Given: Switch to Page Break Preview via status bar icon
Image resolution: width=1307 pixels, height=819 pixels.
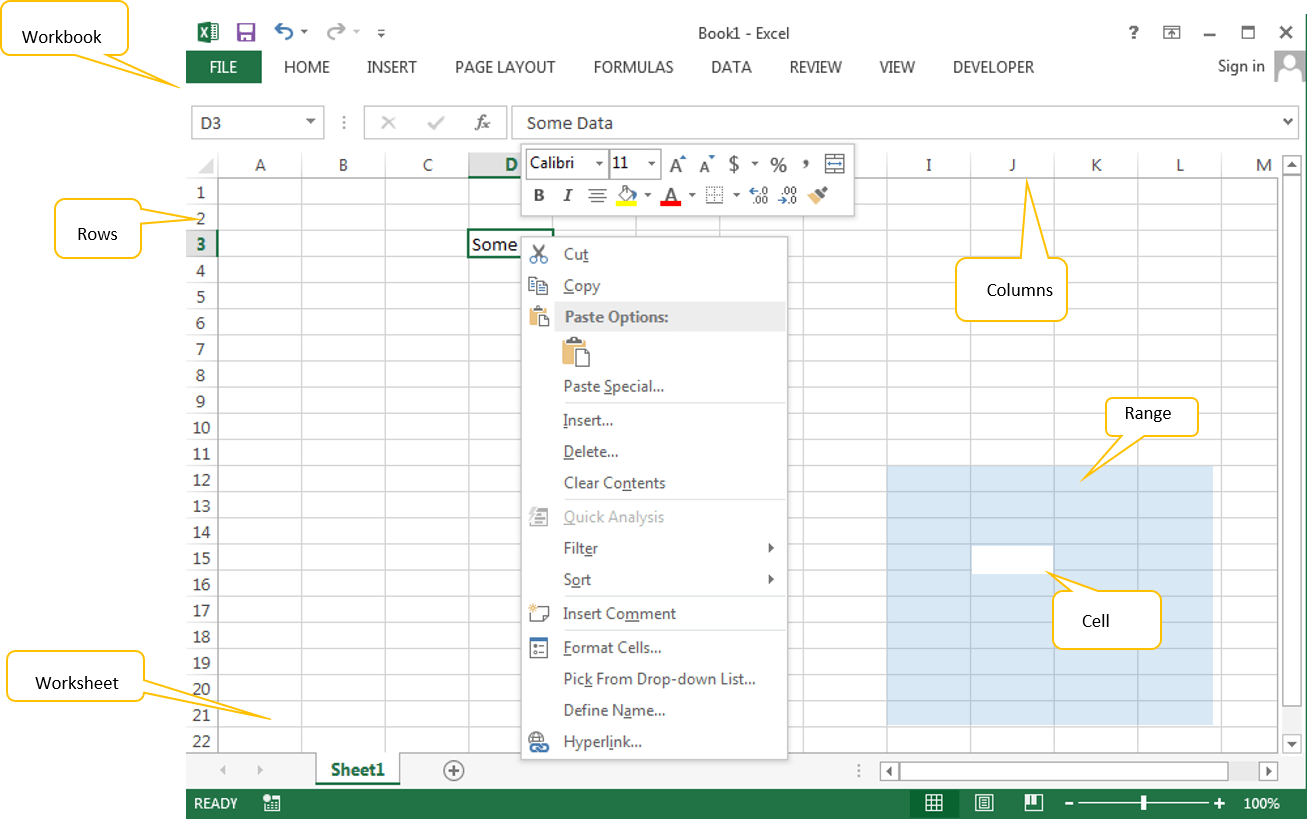Looking at the screenshot, I should pos(1033,802).
